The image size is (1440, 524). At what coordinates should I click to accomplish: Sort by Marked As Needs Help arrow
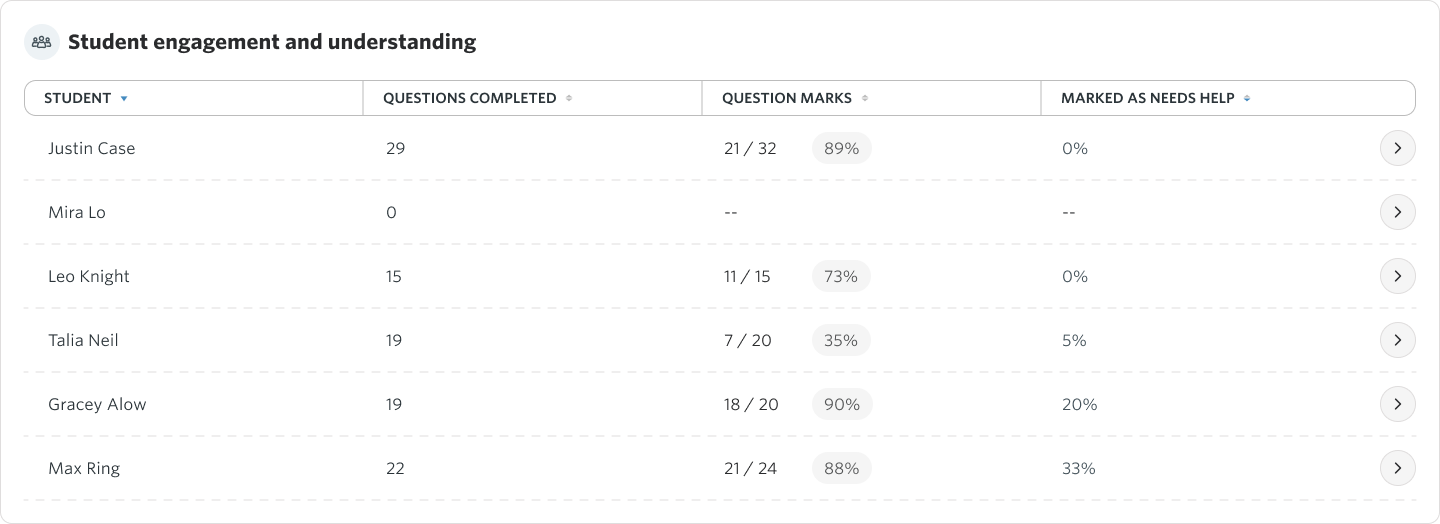1247,98
